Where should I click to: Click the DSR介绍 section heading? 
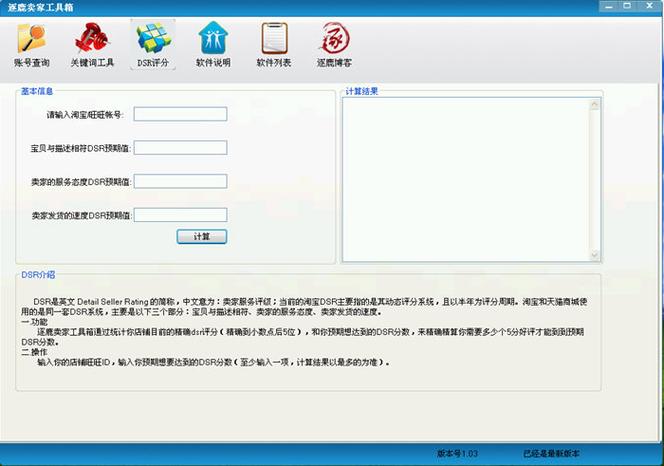[38, 274]
